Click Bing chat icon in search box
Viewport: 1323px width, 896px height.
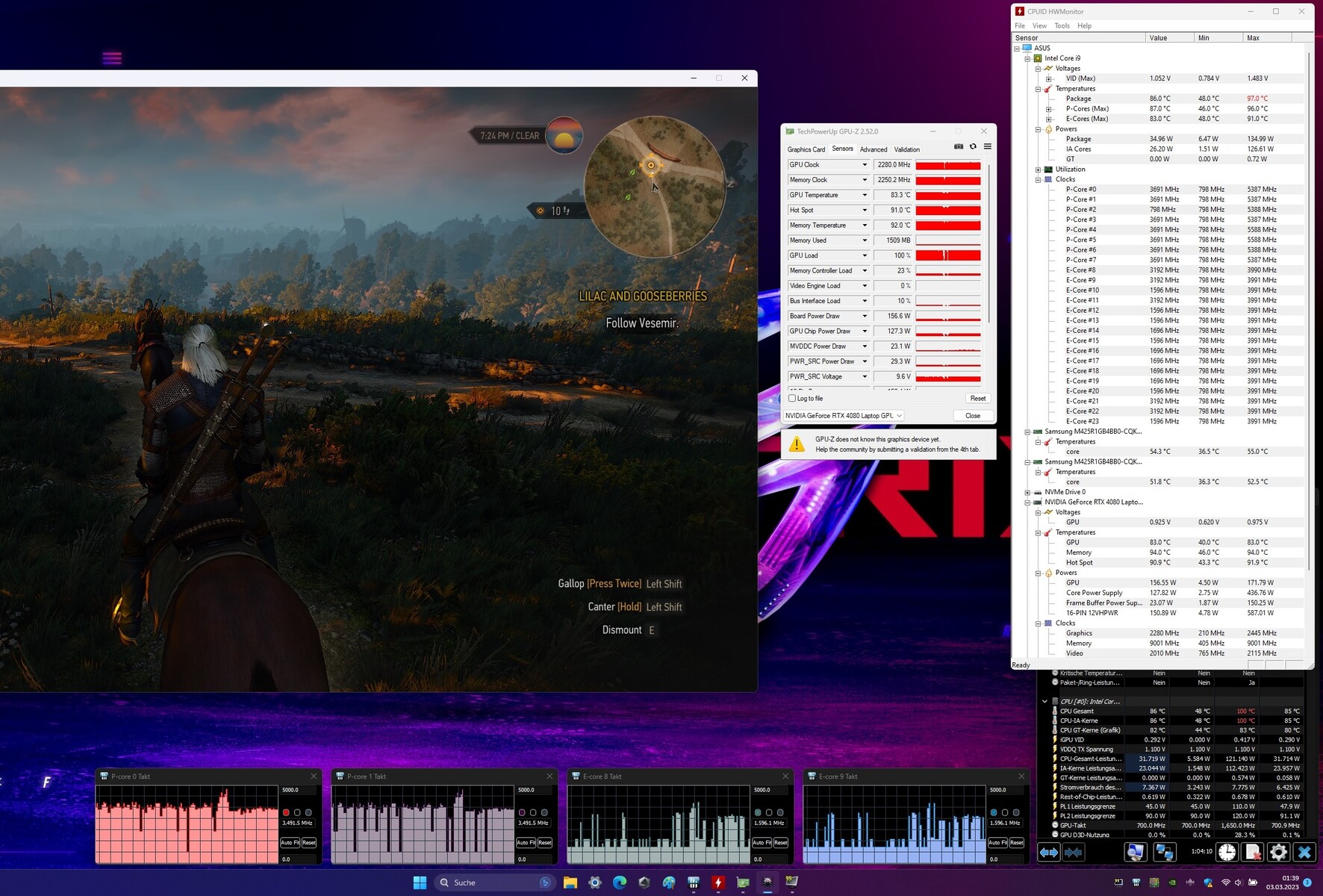click(x=545, y=883)
